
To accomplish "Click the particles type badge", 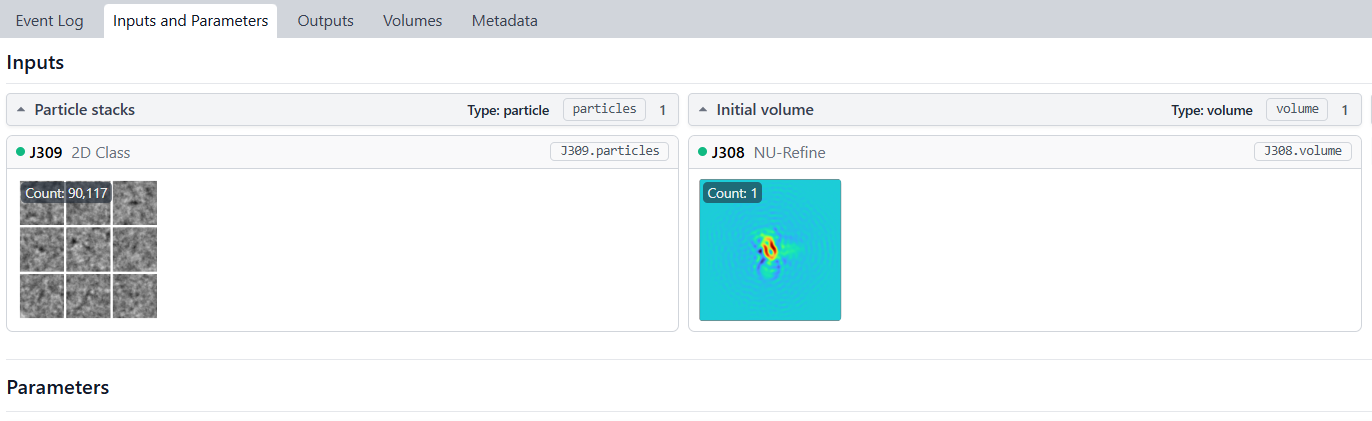I will pos(604,109).
